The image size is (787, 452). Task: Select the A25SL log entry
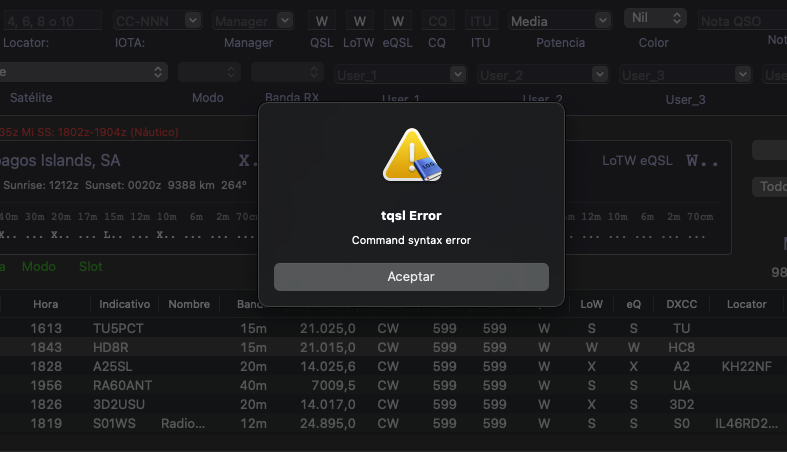(x=394, y=366)
